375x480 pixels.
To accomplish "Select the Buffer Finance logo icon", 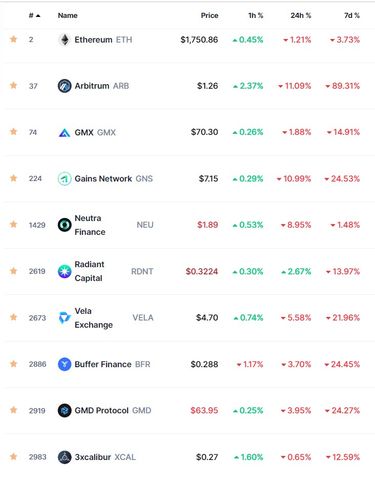I will click(64, 364).
